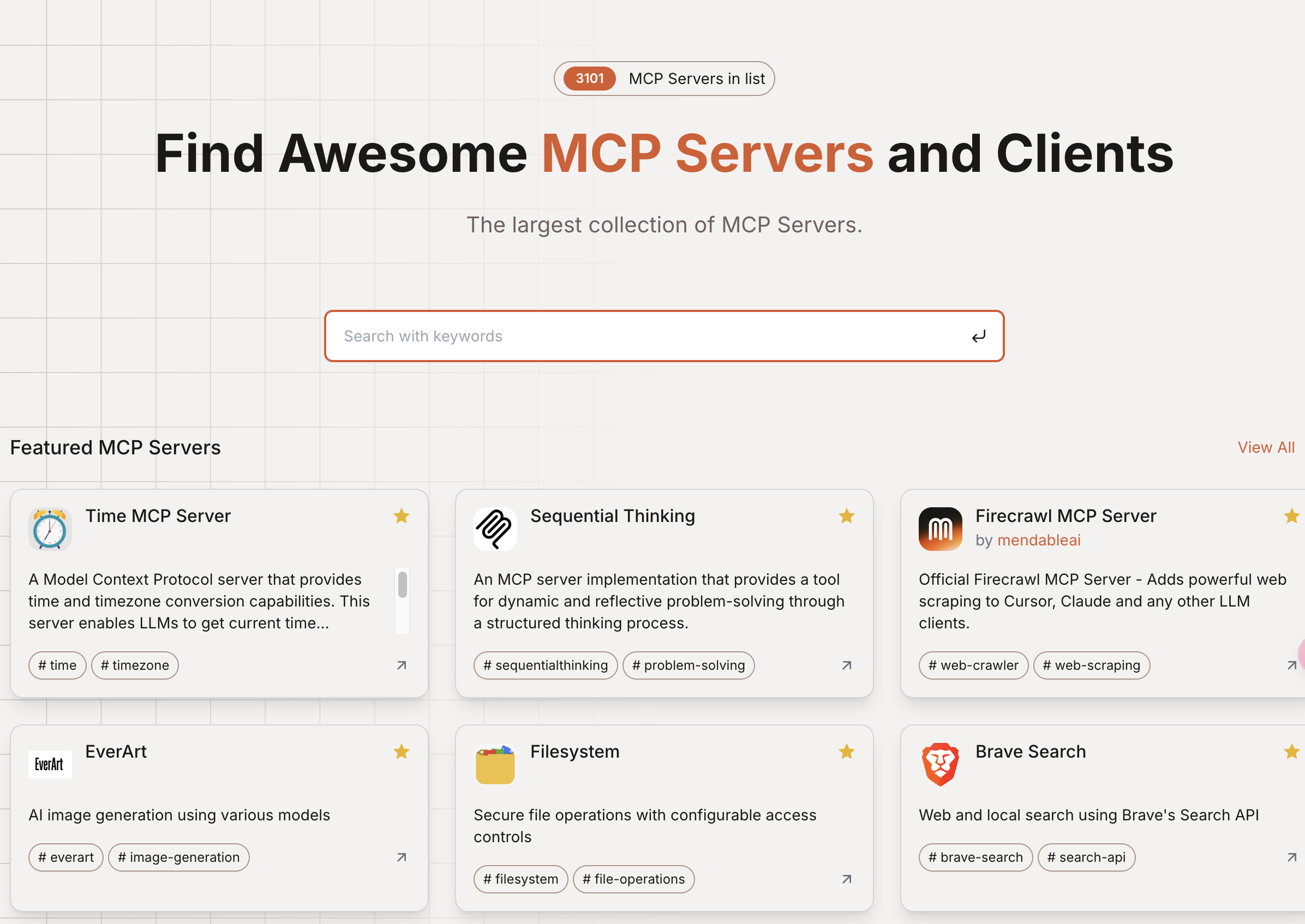This screenshot has width=1305, height=924.
Task: Click the Firecrawl MCP Server logo icon
Action: [939, 529]
